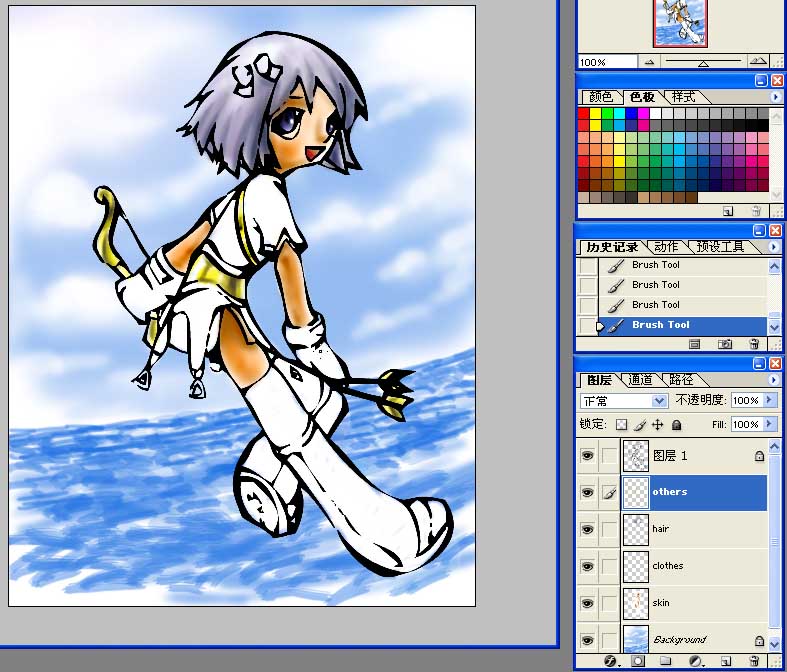Screen dimensions: 787x672
Task: Link the skin layer via link box
Action: [x=609, y=603]
